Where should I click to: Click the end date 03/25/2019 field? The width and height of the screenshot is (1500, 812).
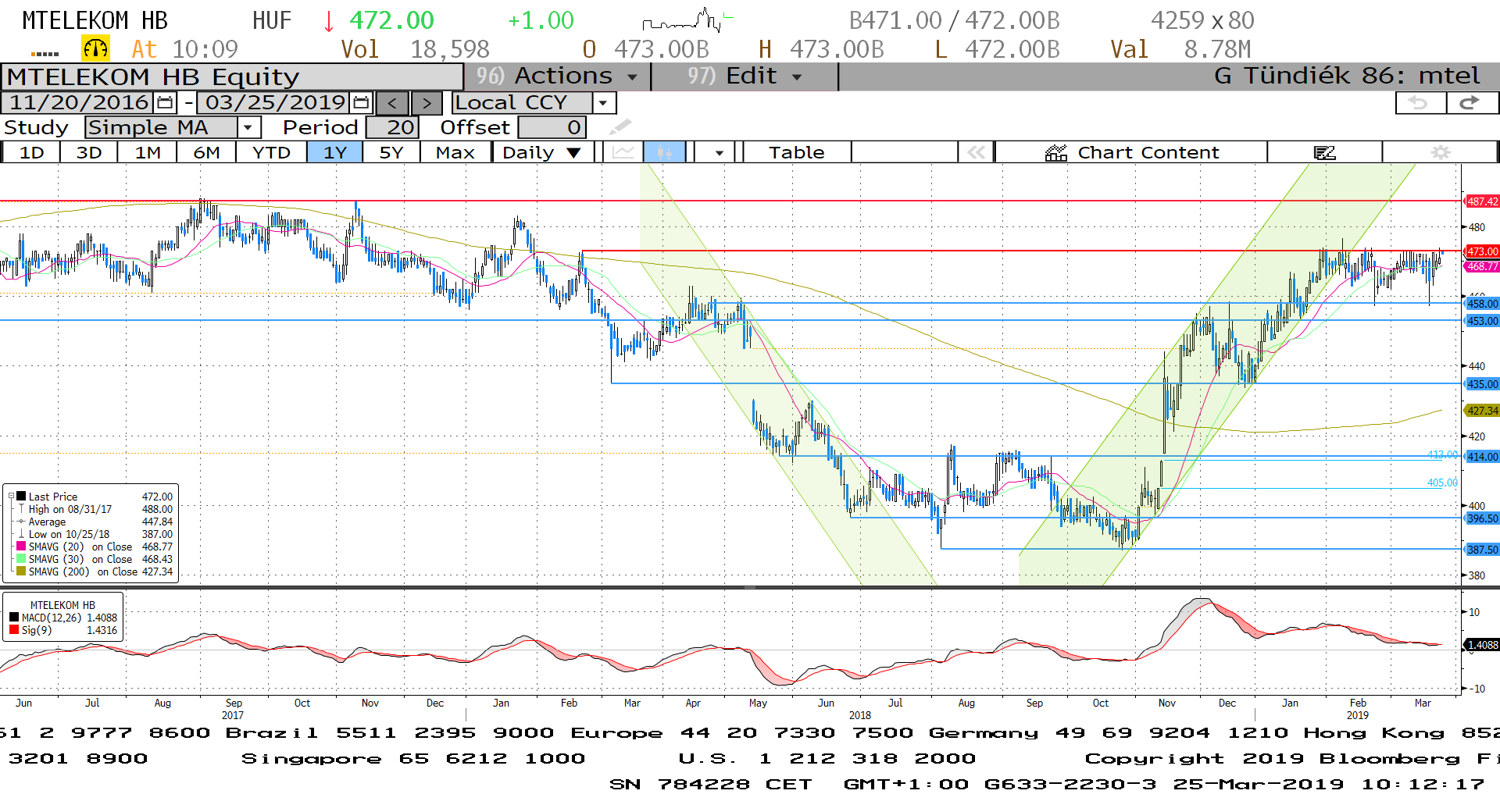point(275,103)
